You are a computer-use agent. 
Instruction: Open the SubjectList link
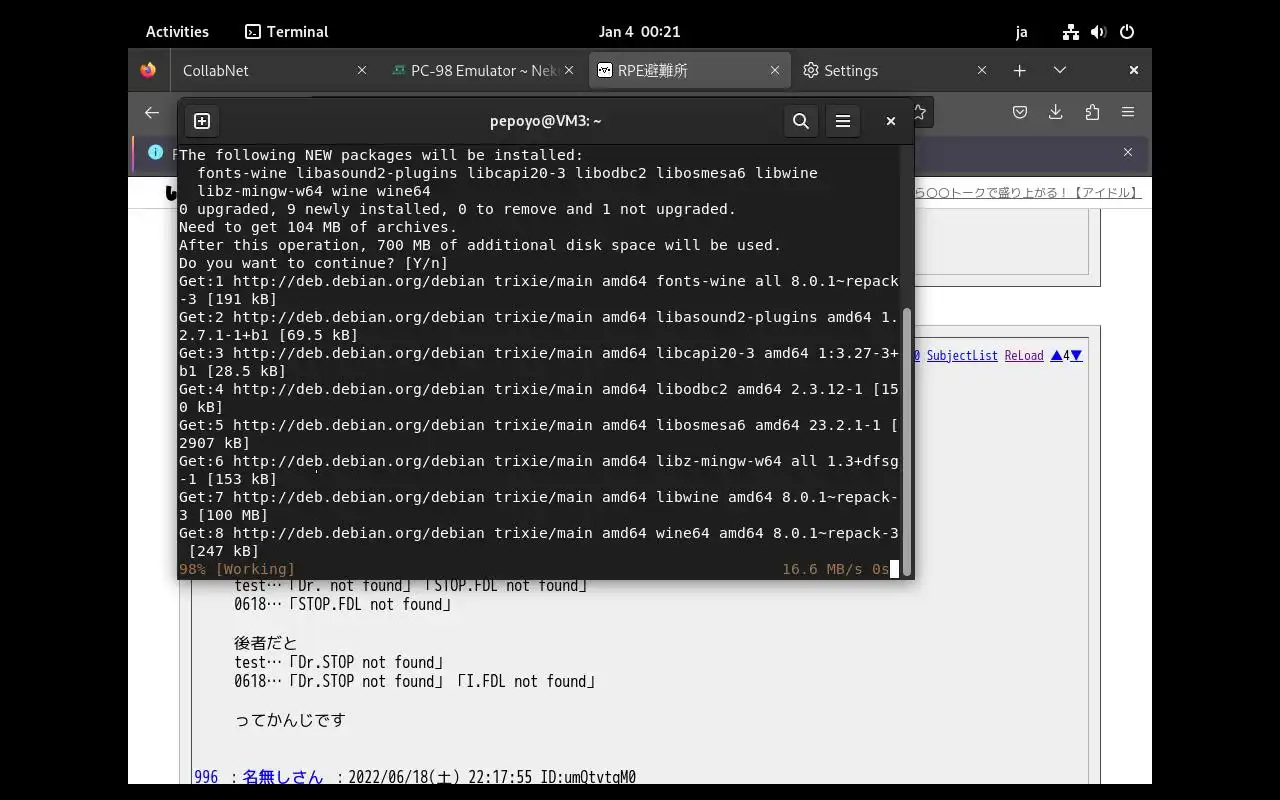point(962,356)
